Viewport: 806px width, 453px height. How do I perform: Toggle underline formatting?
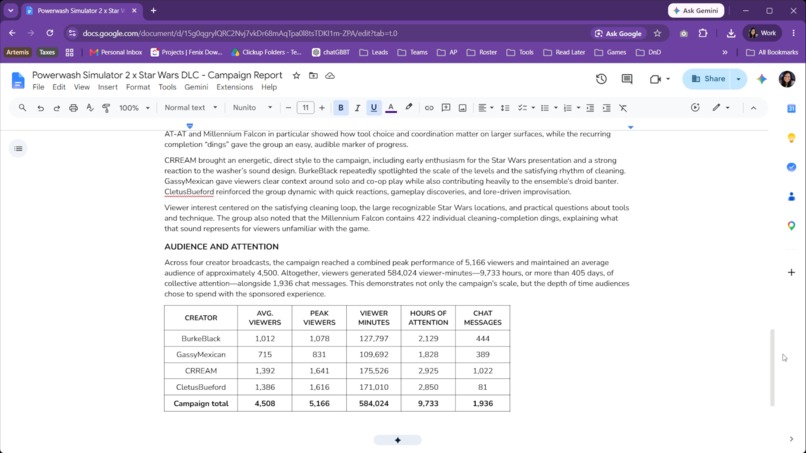point(374,108)
